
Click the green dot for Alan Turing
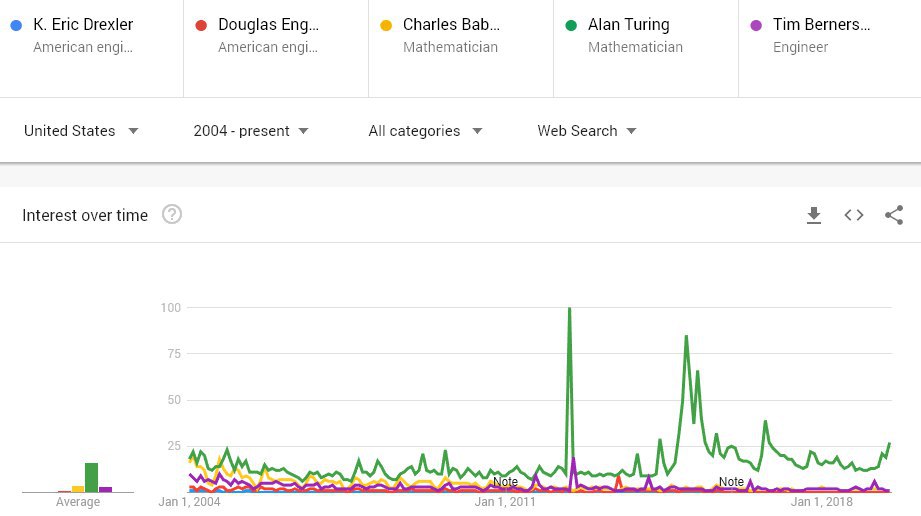point(571,25)
